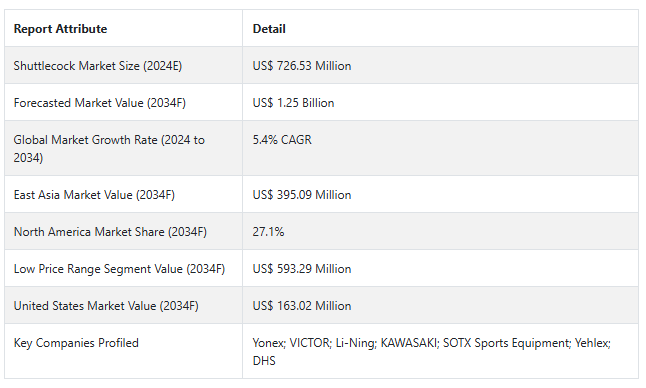Click the KAWASAKI company name text
This screenshot has width=646, height=388.
[x=409, y=343]
